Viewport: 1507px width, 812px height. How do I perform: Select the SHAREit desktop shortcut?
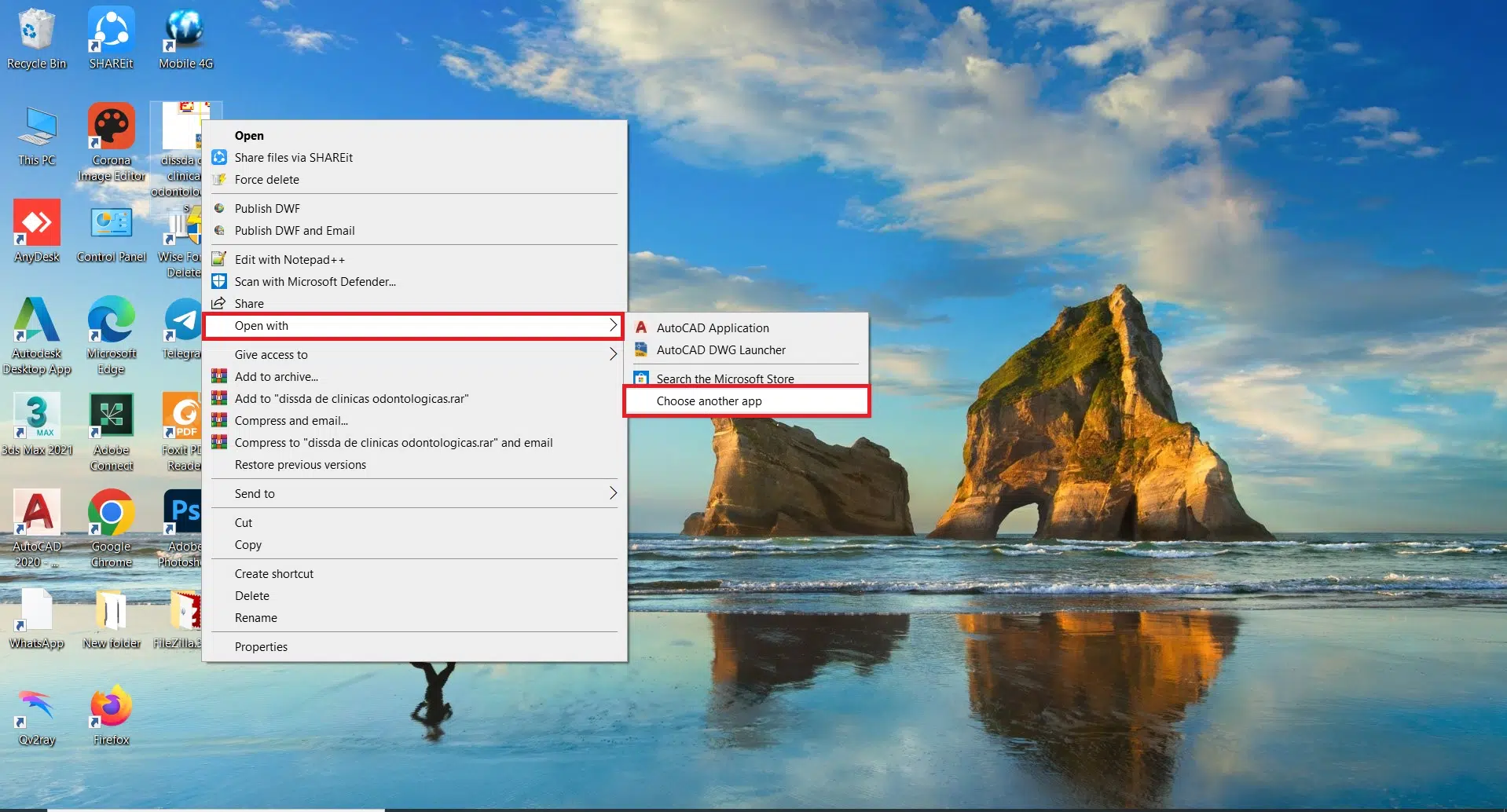[x=111, y=31]
